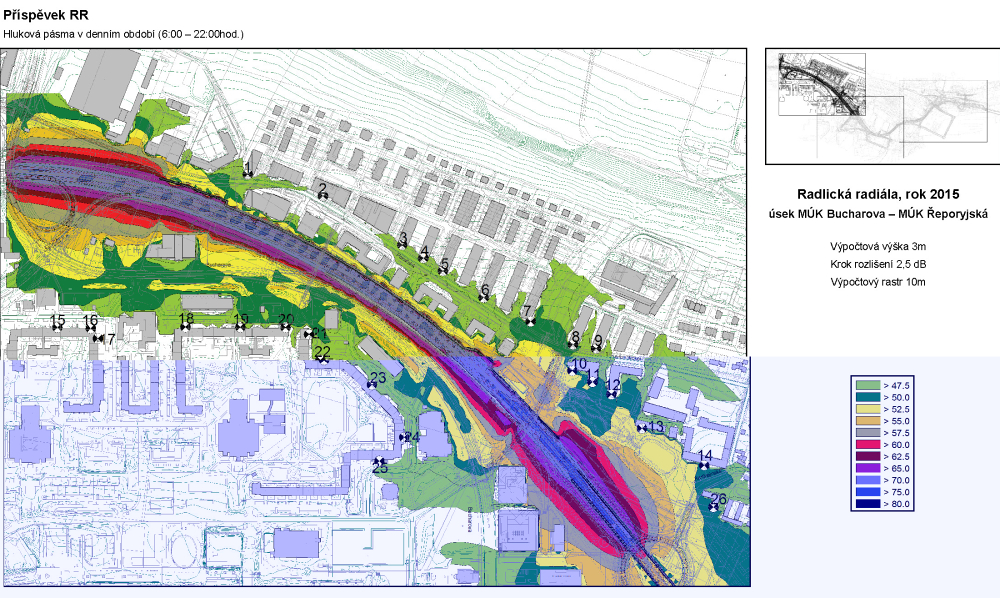The height and width of the screenshot is (598, 1000).
Task: Click measurement point marker 23
Action: 372,385
